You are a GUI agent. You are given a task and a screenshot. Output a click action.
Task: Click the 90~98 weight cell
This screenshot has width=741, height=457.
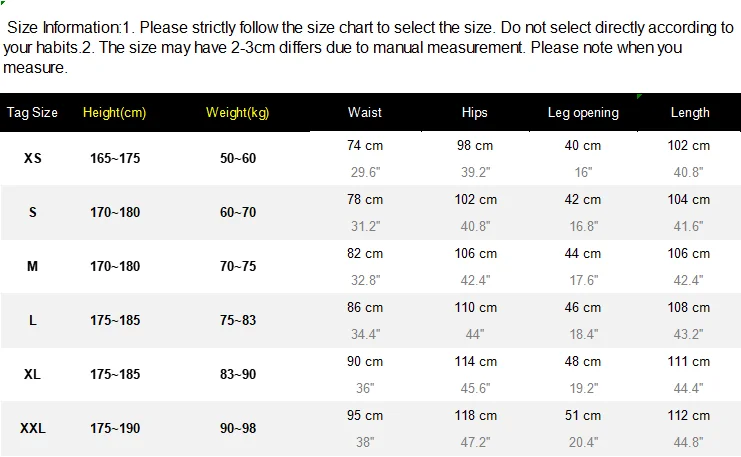[x=238, y=429]
